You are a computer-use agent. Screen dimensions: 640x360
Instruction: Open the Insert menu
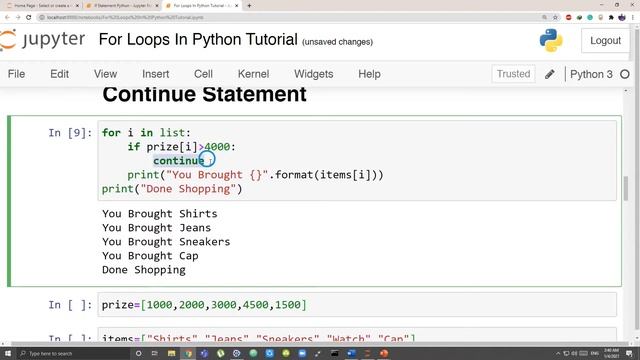[x=156, y=74]
